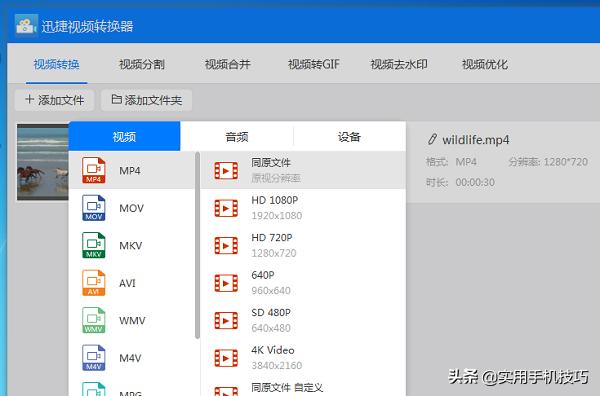The width and height of the screenshot is (600, 396).
Task: Select the MOV format file icon
Action: point(93,208)
